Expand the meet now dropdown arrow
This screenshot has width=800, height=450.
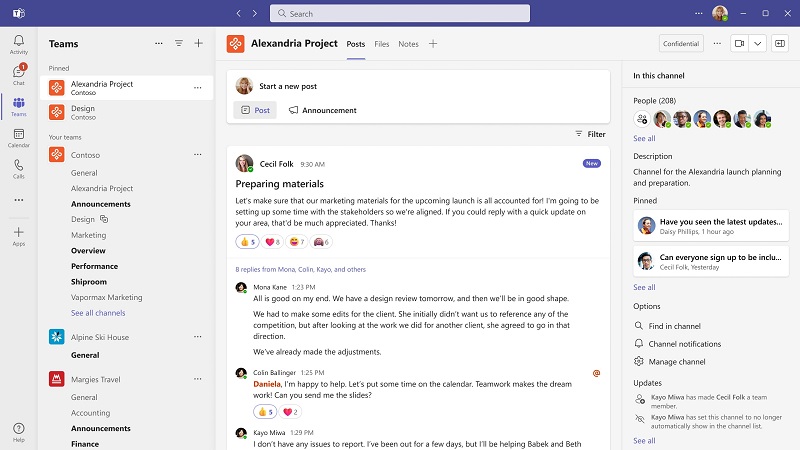click(x=758, y=43)
